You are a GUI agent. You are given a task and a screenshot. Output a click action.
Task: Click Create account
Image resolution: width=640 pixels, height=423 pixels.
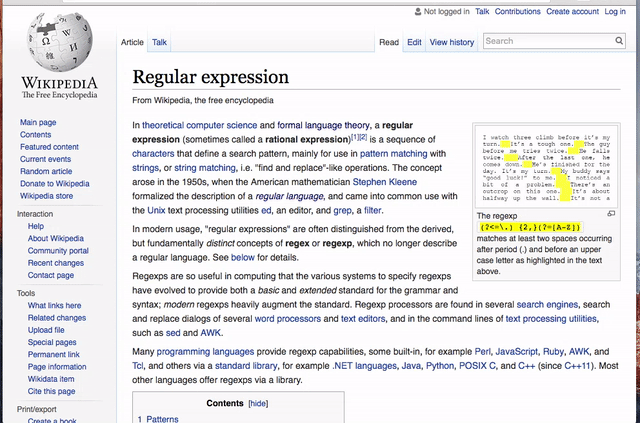572,11
